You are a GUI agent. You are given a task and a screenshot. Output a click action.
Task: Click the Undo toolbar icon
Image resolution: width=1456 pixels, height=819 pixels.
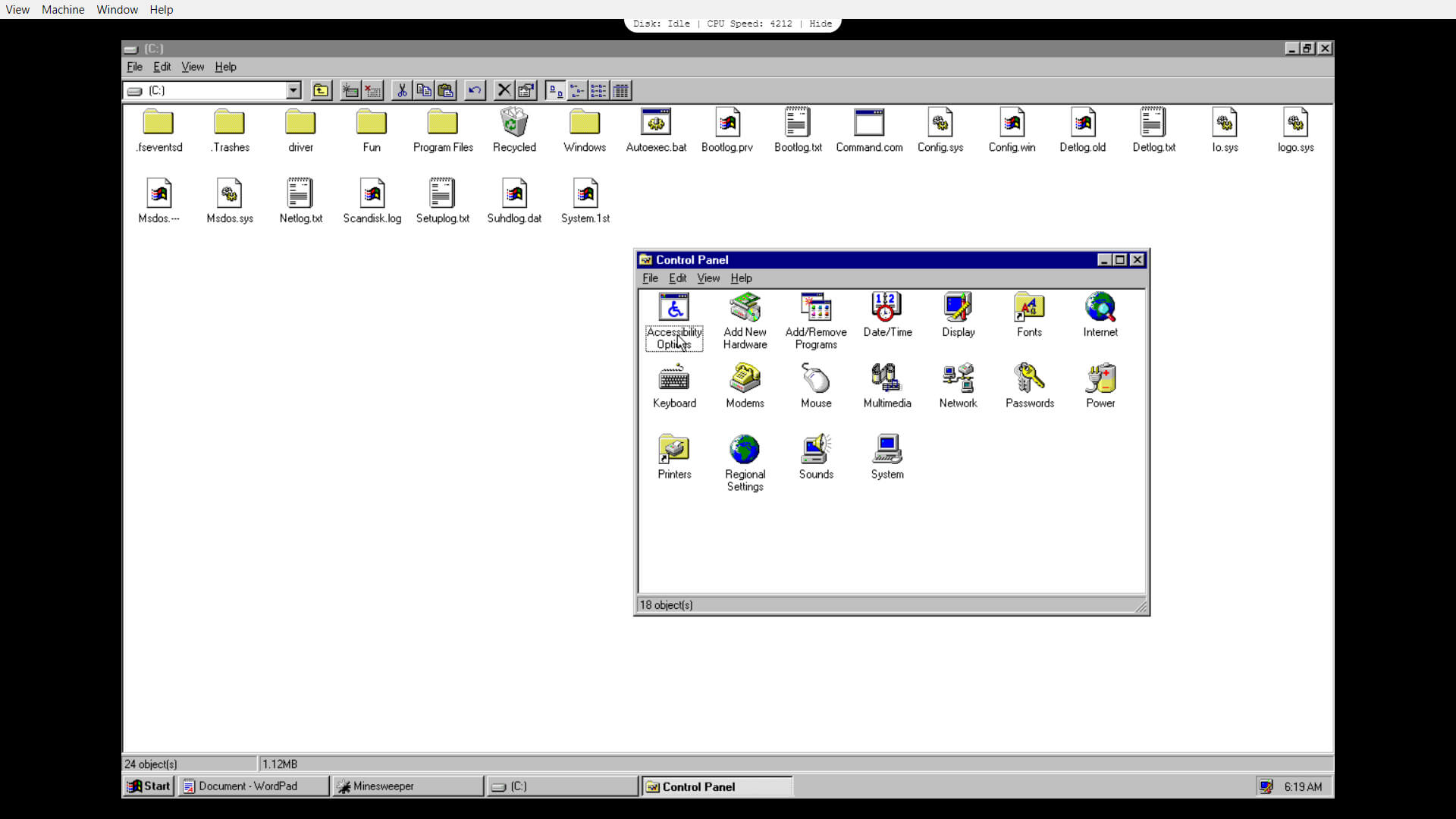475,90
